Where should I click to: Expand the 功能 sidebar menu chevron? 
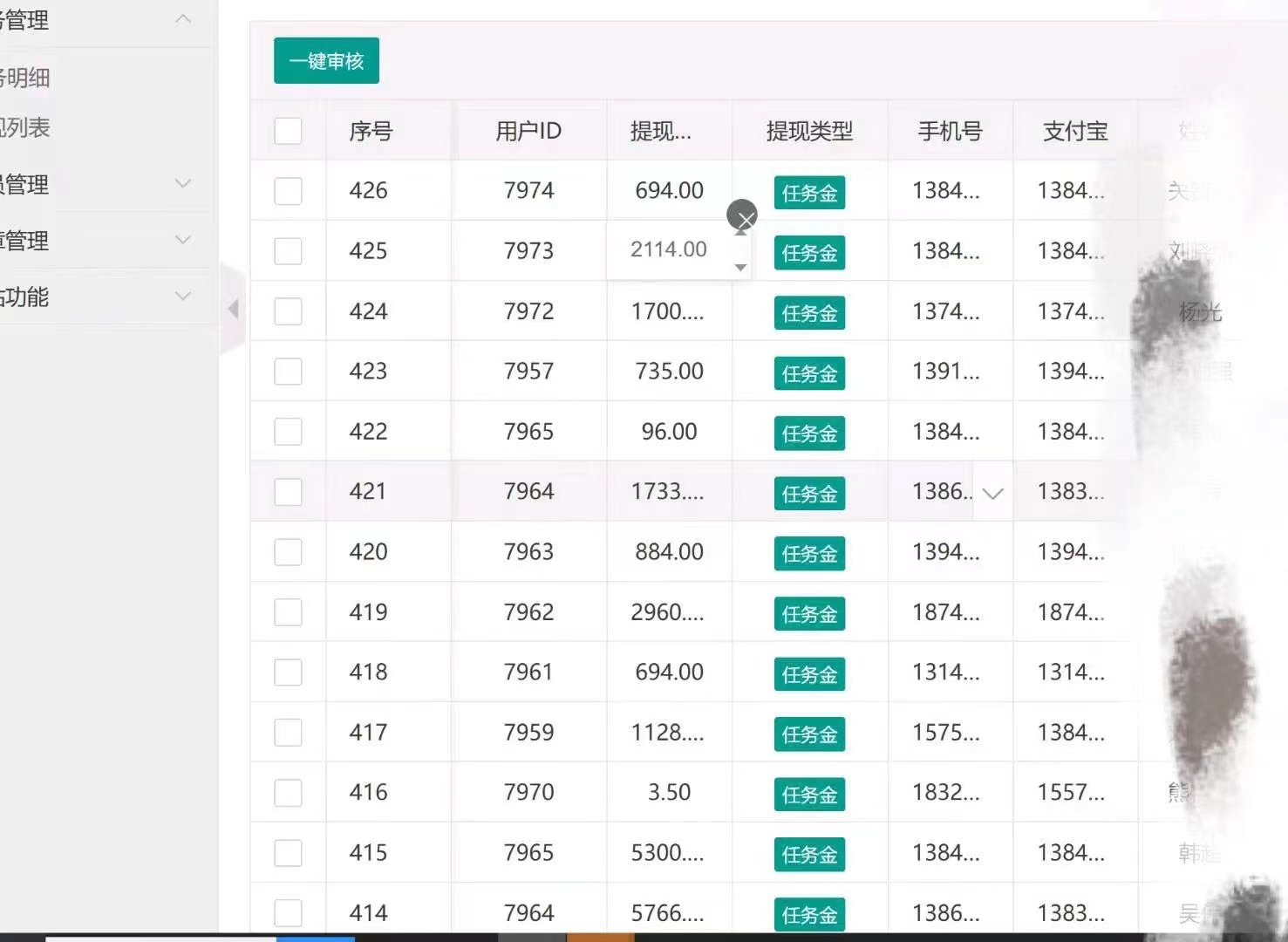(x=183, y=297)
